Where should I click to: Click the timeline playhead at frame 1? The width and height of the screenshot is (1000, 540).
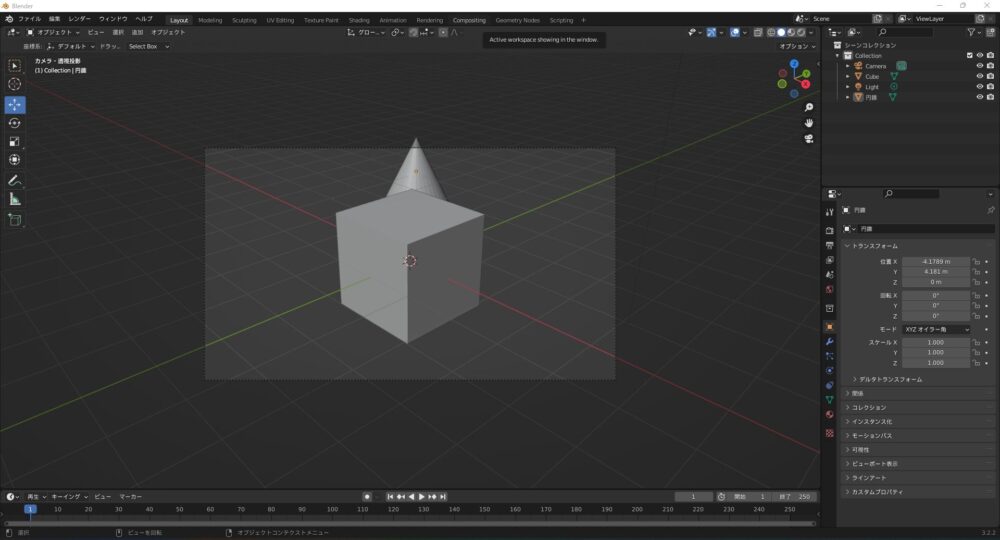pos(30,509)
